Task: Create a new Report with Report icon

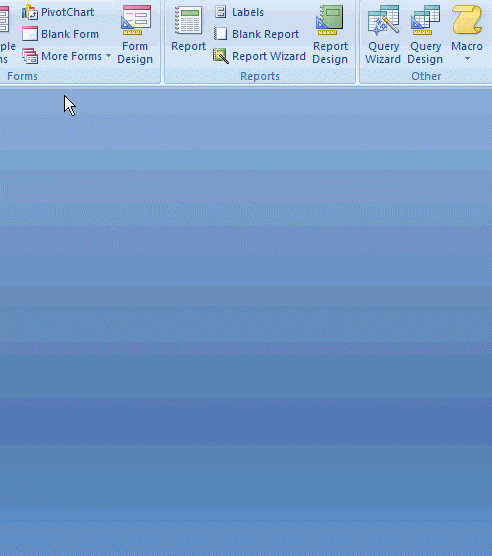Action: tap(189, 20)
